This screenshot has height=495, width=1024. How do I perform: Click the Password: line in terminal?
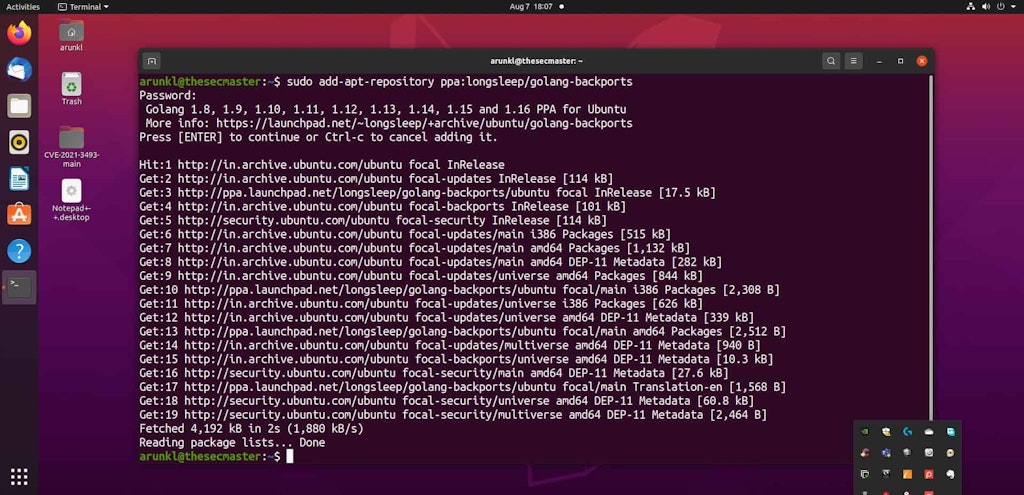(168, 95)
